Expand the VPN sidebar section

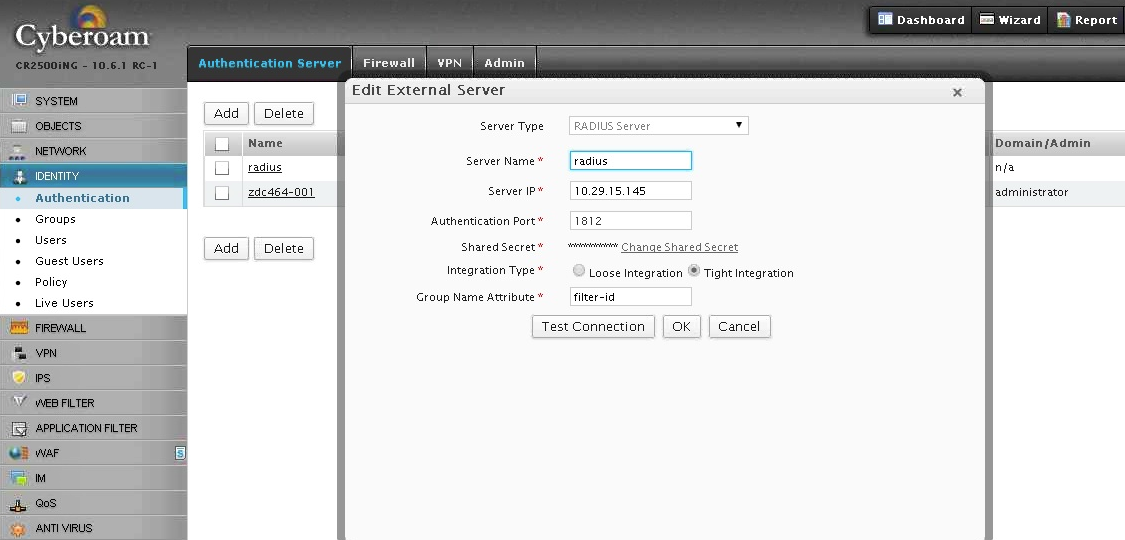[46, 353]
